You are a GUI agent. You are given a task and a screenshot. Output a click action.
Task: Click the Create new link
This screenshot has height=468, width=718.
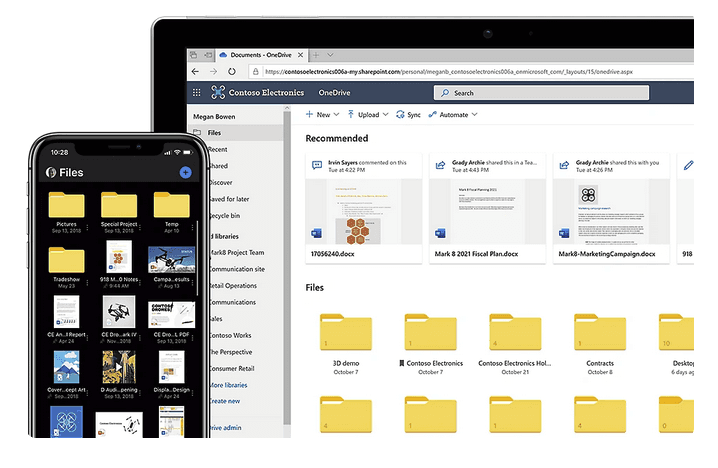[x=225, y=401]
